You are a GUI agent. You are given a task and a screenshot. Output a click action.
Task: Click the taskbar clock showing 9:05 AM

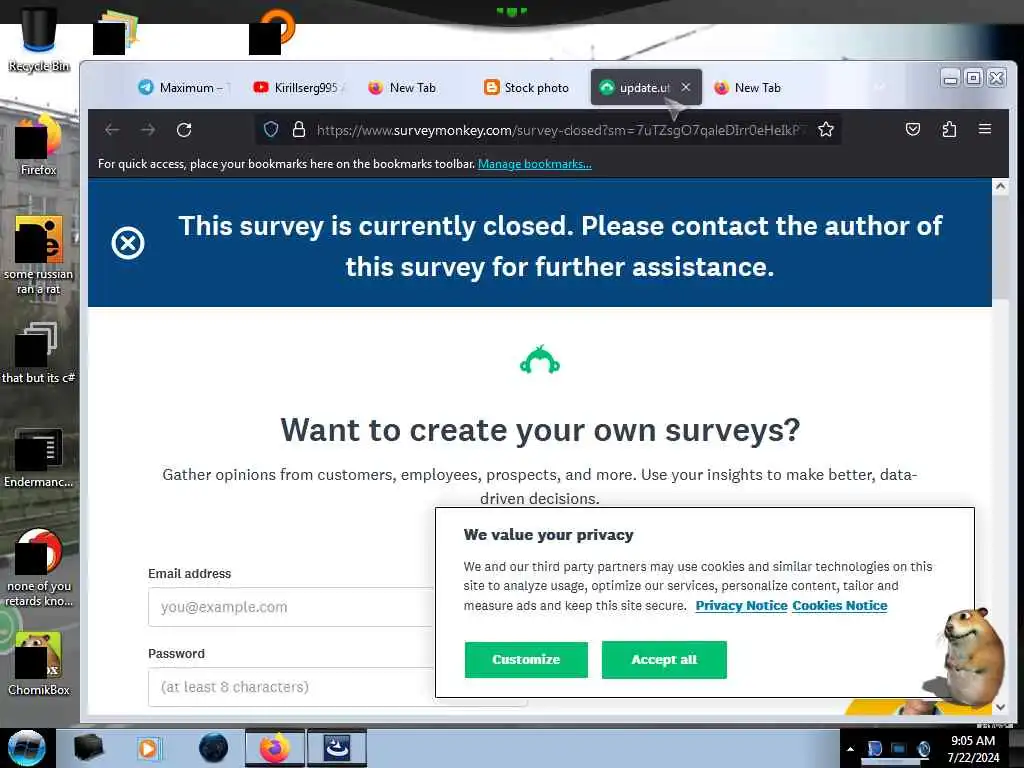(x=973, y=749)
